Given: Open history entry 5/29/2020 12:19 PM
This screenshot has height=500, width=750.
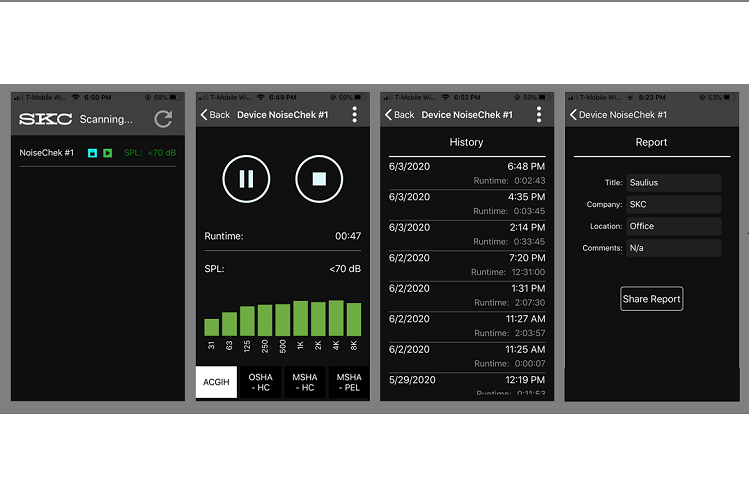Looking at the screenshot, I should point(467,385).
